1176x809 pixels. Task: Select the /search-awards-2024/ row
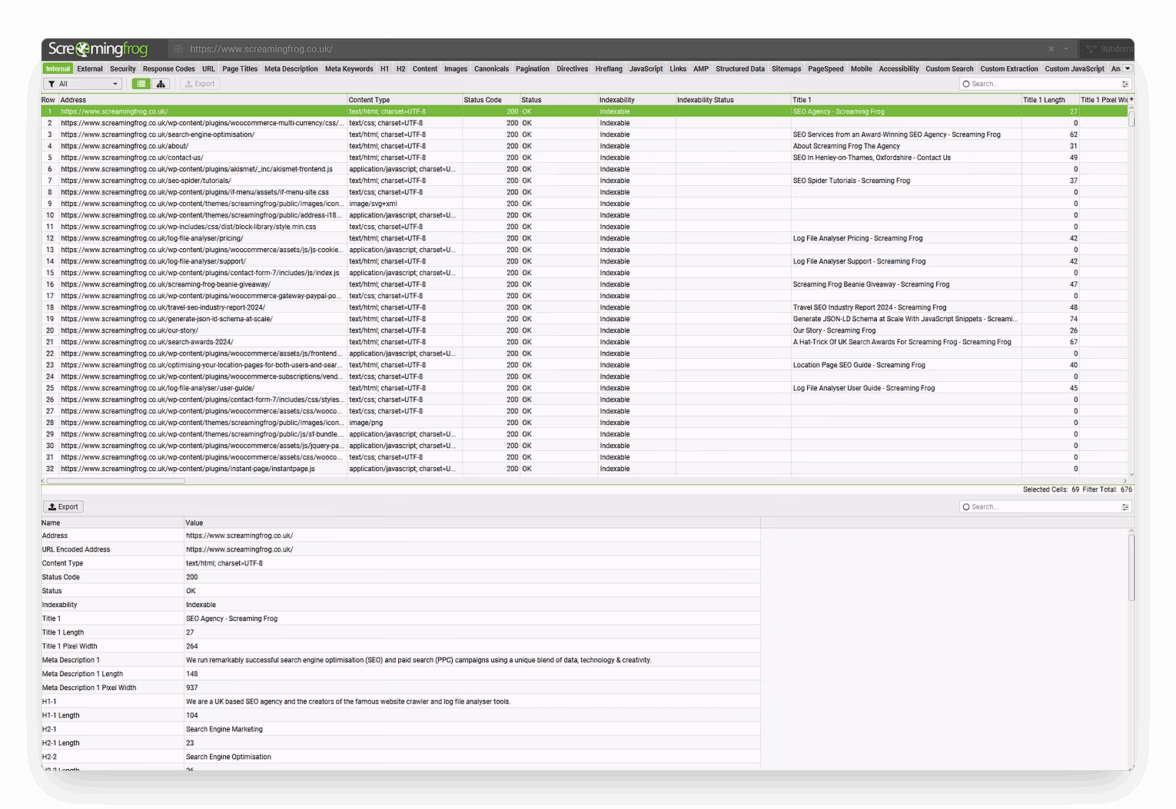586,342
